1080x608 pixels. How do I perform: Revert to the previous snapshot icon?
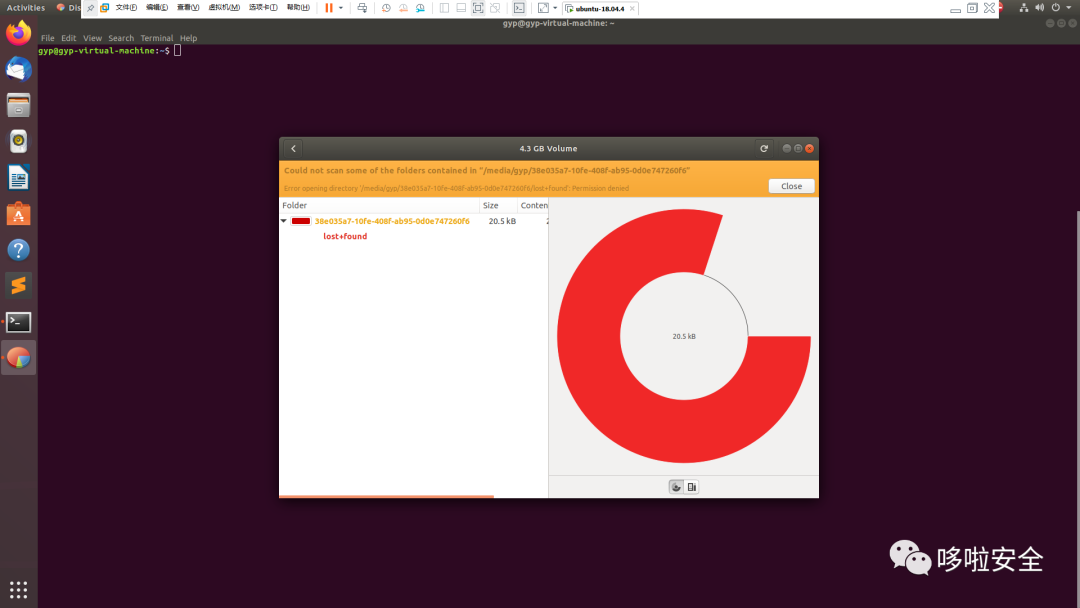[404, 8]
